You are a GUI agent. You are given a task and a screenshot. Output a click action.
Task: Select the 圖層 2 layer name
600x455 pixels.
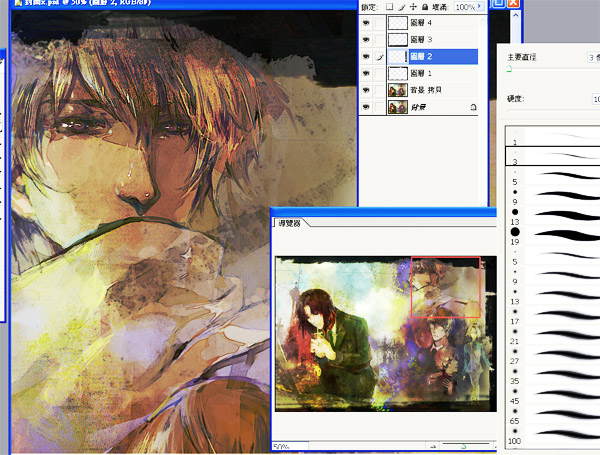coord(421,57)
